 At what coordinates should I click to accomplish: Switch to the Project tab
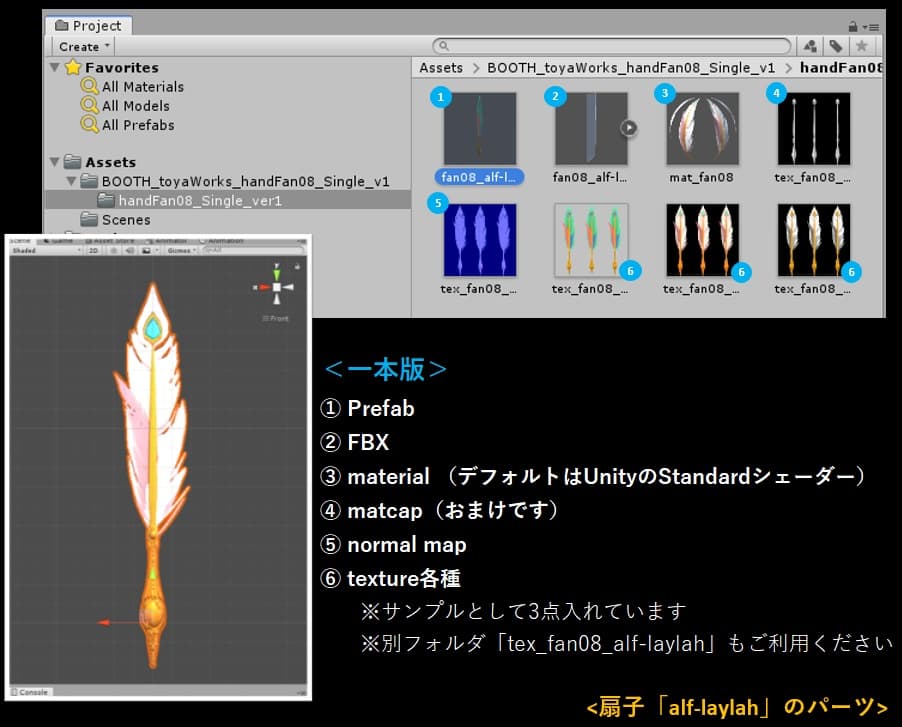point(88,25)
